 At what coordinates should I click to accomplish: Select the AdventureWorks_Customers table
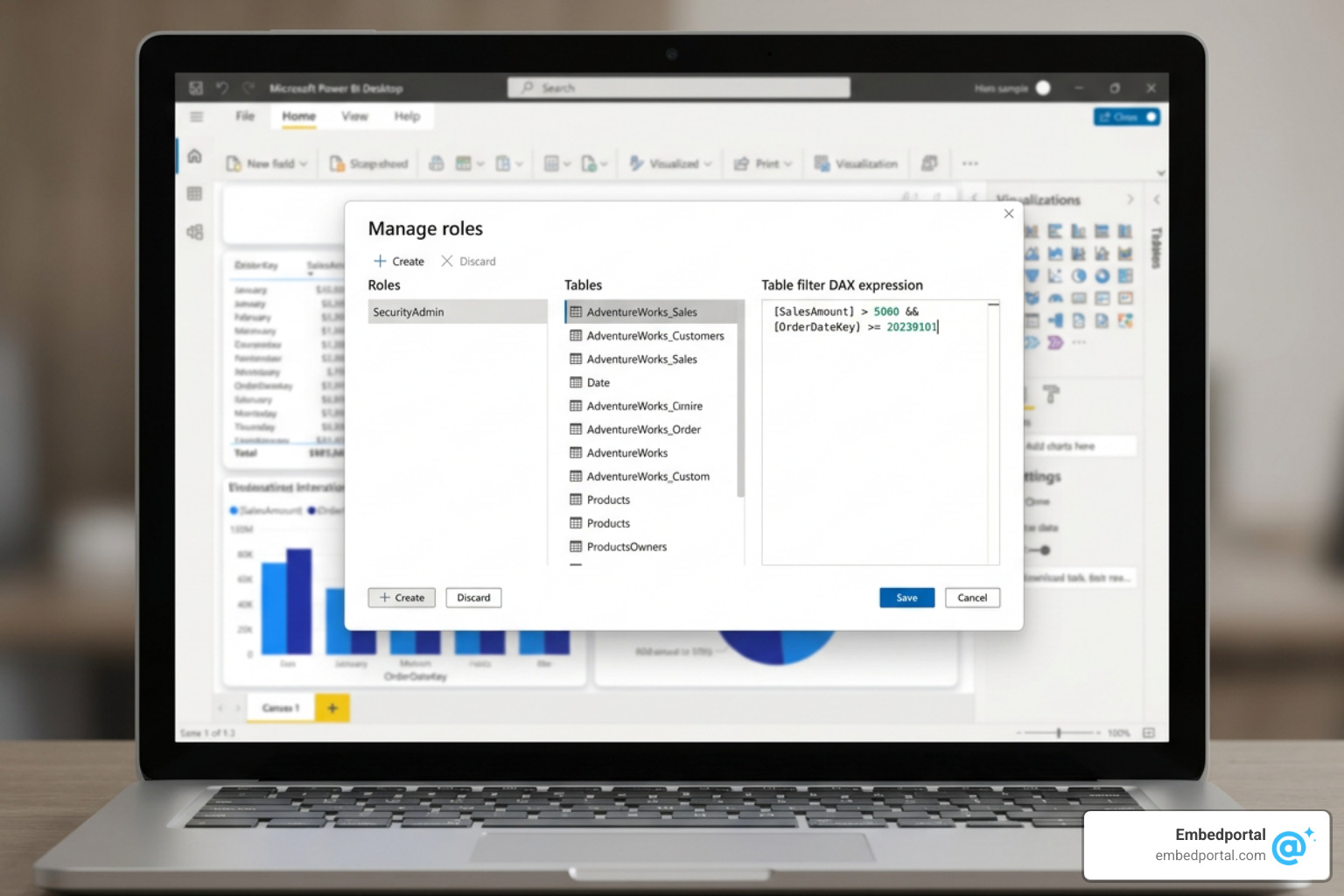click(x=652, y=336)
